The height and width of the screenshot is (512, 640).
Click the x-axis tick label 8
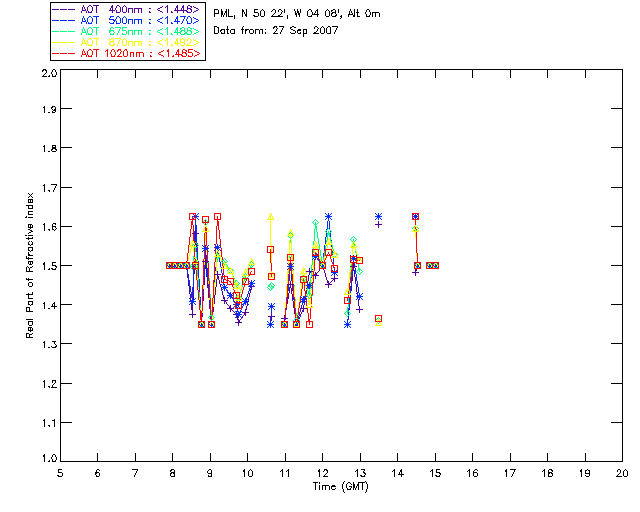[172, 473]
